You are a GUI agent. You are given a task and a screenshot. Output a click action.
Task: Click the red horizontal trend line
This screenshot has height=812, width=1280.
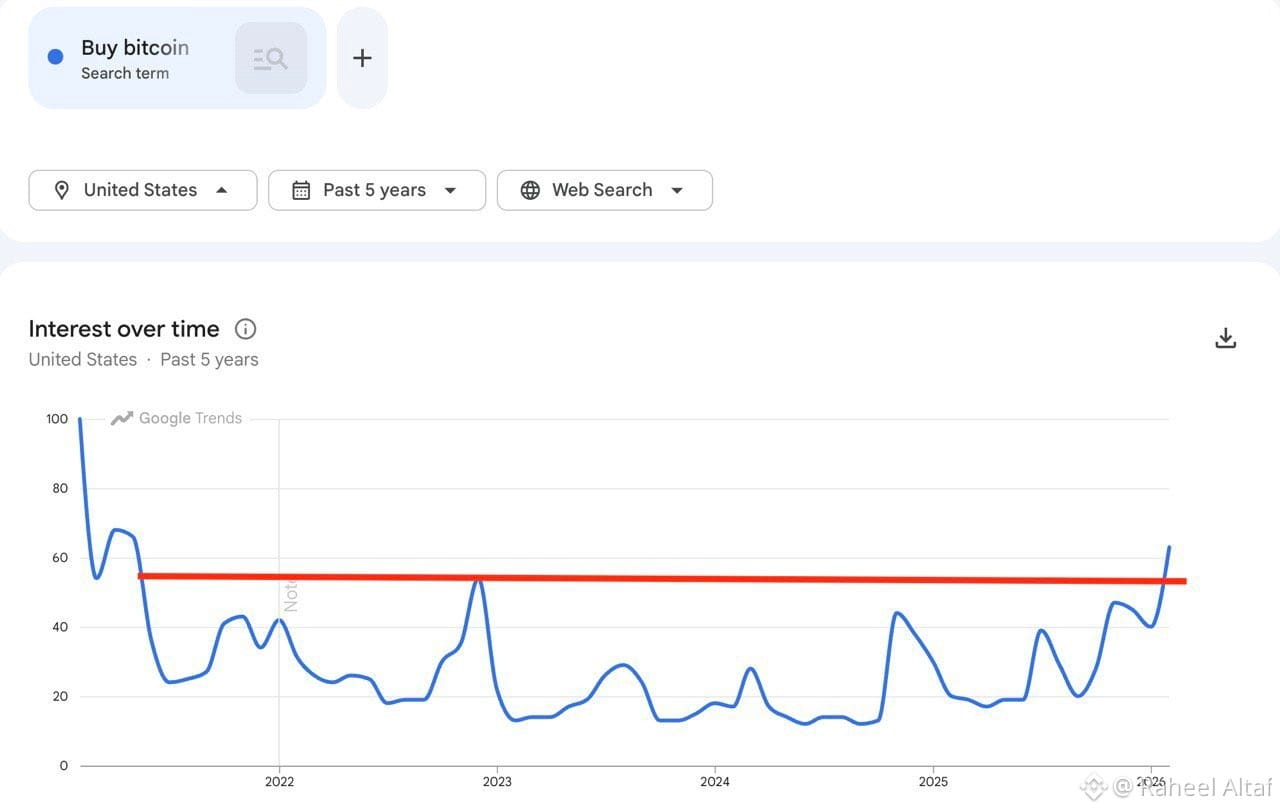(x=662, y=578)
